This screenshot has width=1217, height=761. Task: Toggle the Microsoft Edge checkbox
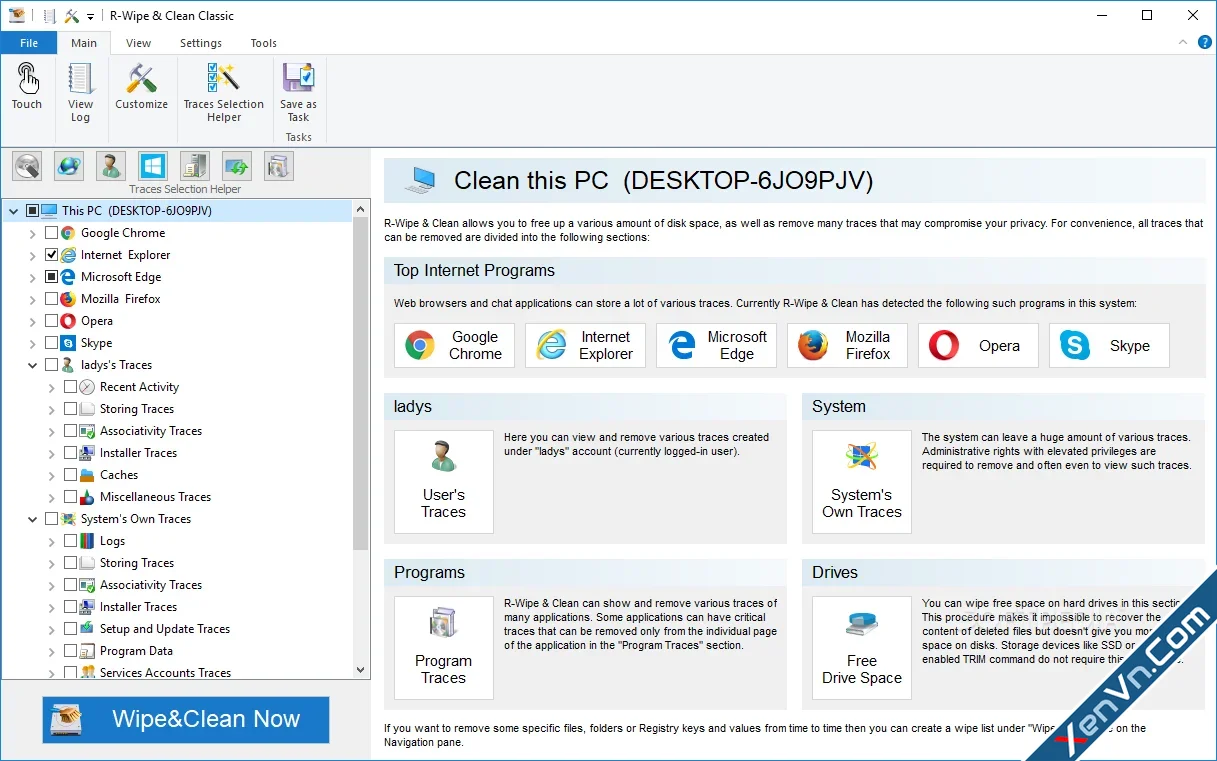pos(52,277)
